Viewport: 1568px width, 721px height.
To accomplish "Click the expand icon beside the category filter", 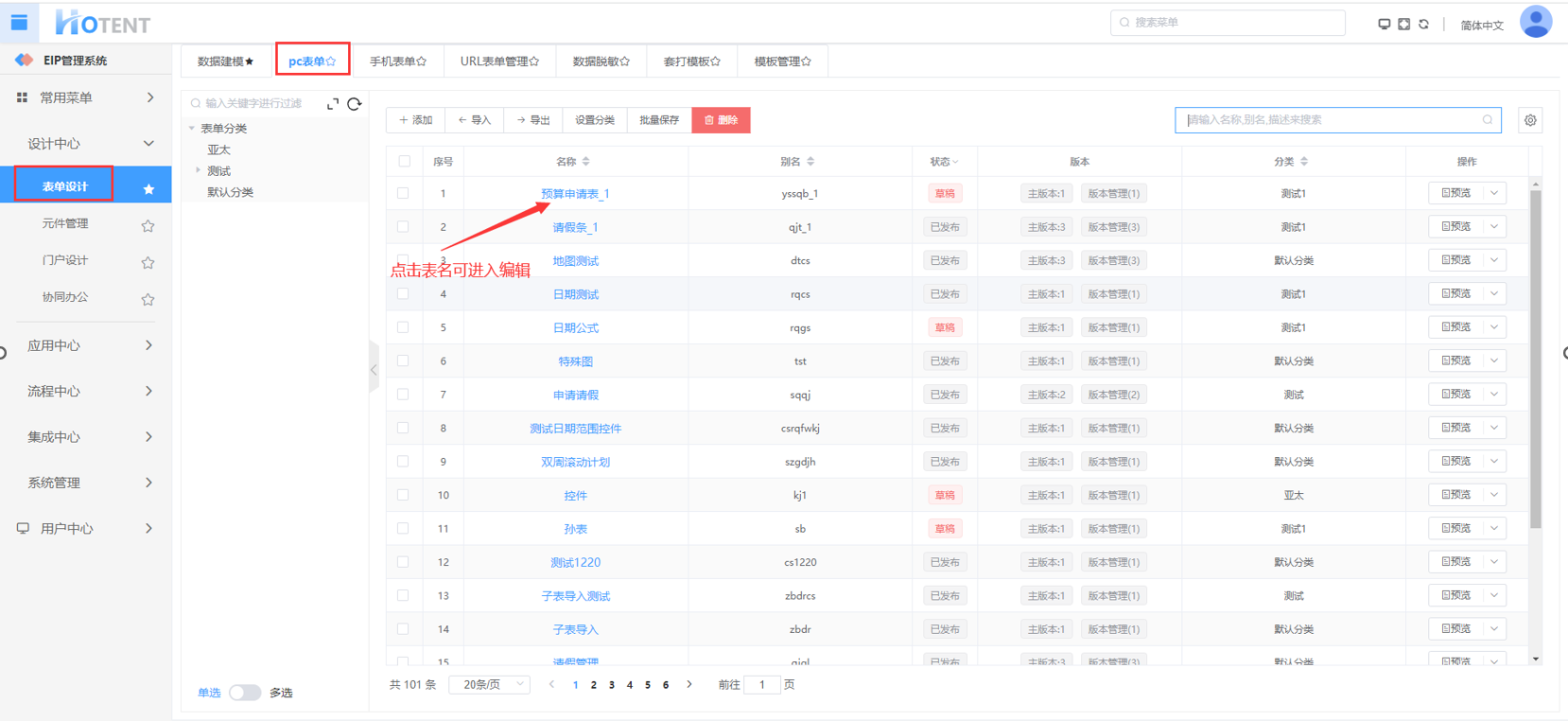I will [x=332, y=104].
